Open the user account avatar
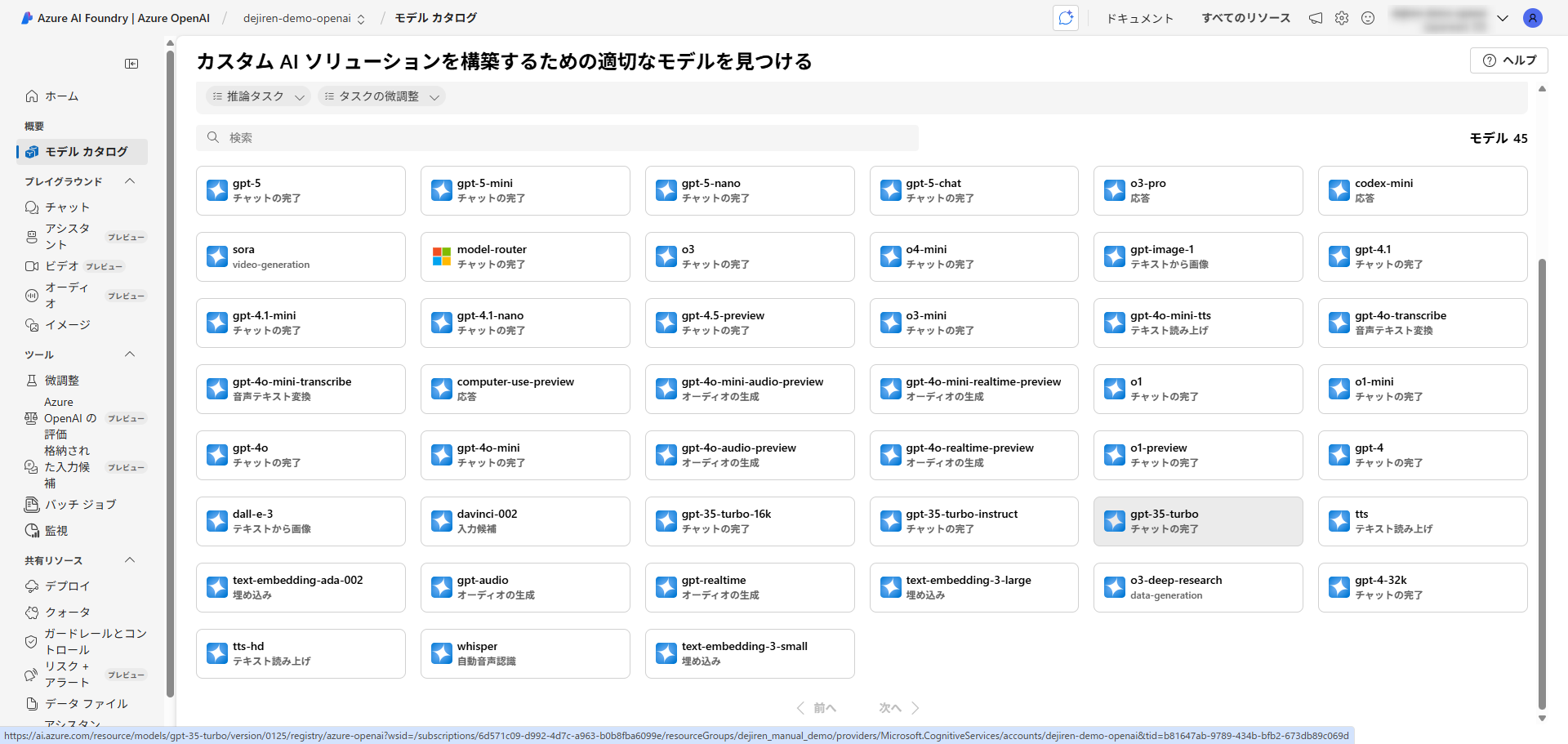 1533,18
